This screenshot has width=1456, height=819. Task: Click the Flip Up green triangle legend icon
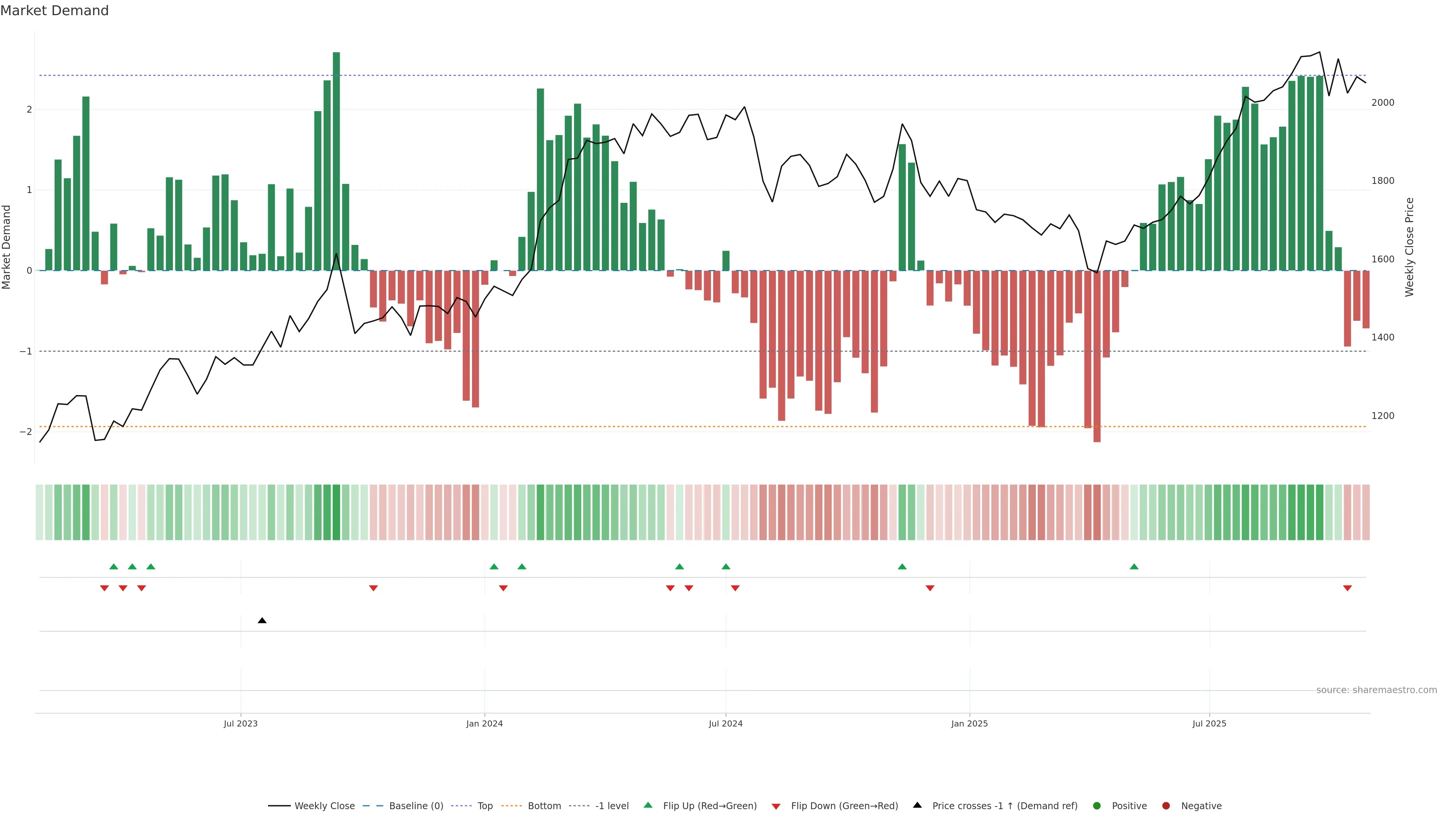point(648,805)
